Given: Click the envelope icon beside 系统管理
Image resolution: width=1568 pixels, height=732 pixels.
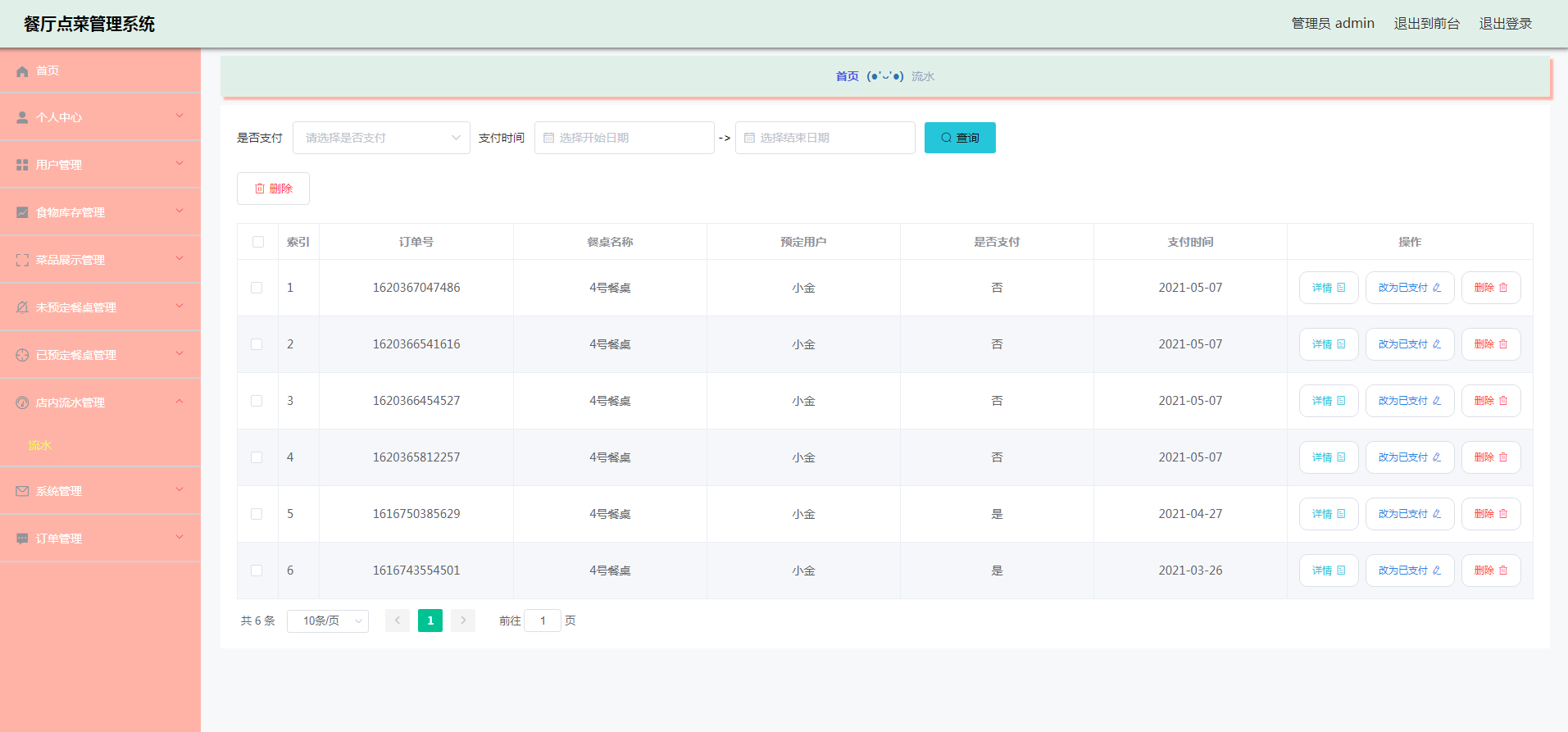Looking at the screenshot, I should pos(22,491).
